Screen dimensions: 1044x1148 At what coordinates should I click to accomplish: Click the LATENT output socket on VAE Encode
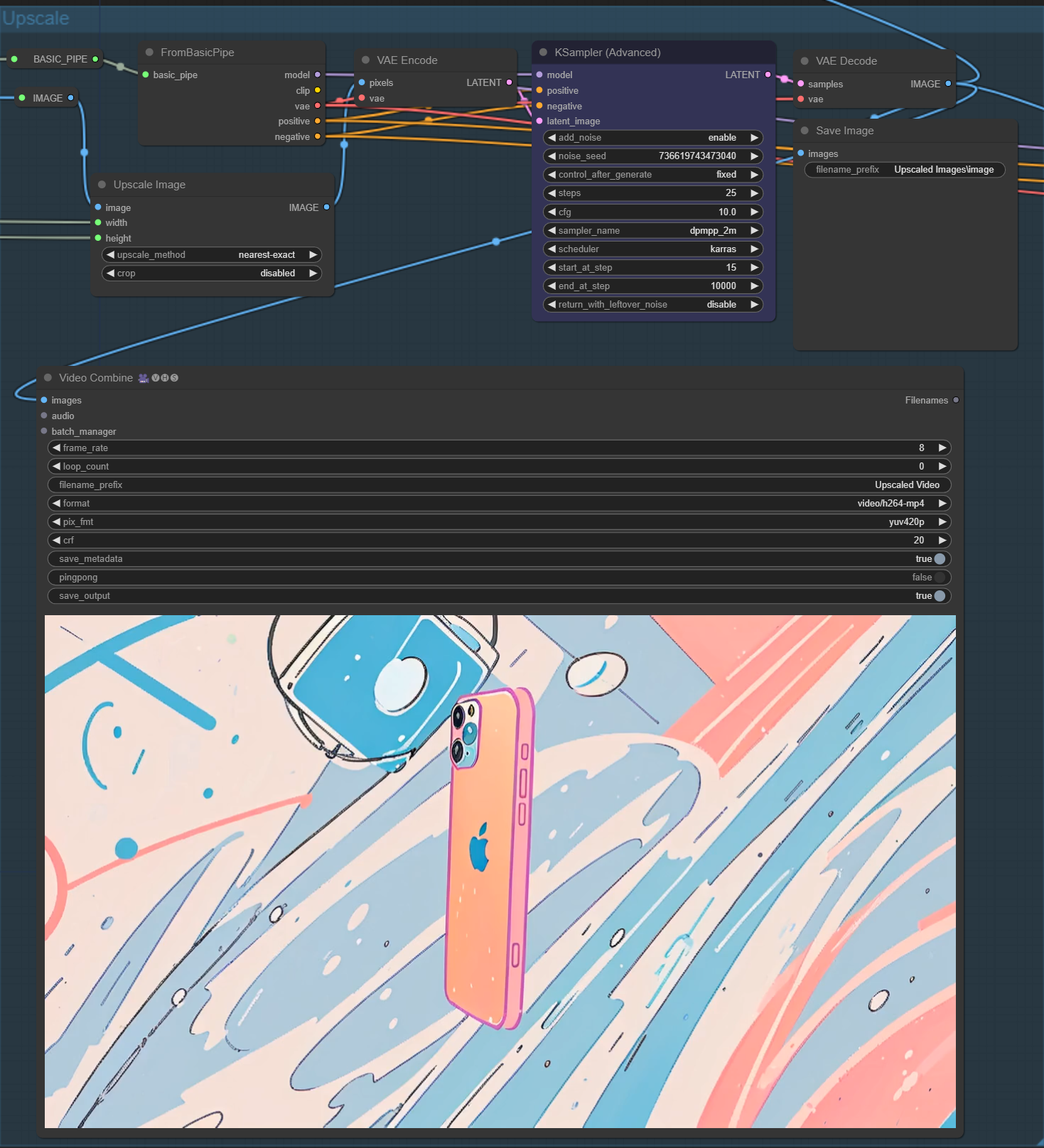pyautogui.click(x=509, y=82)
